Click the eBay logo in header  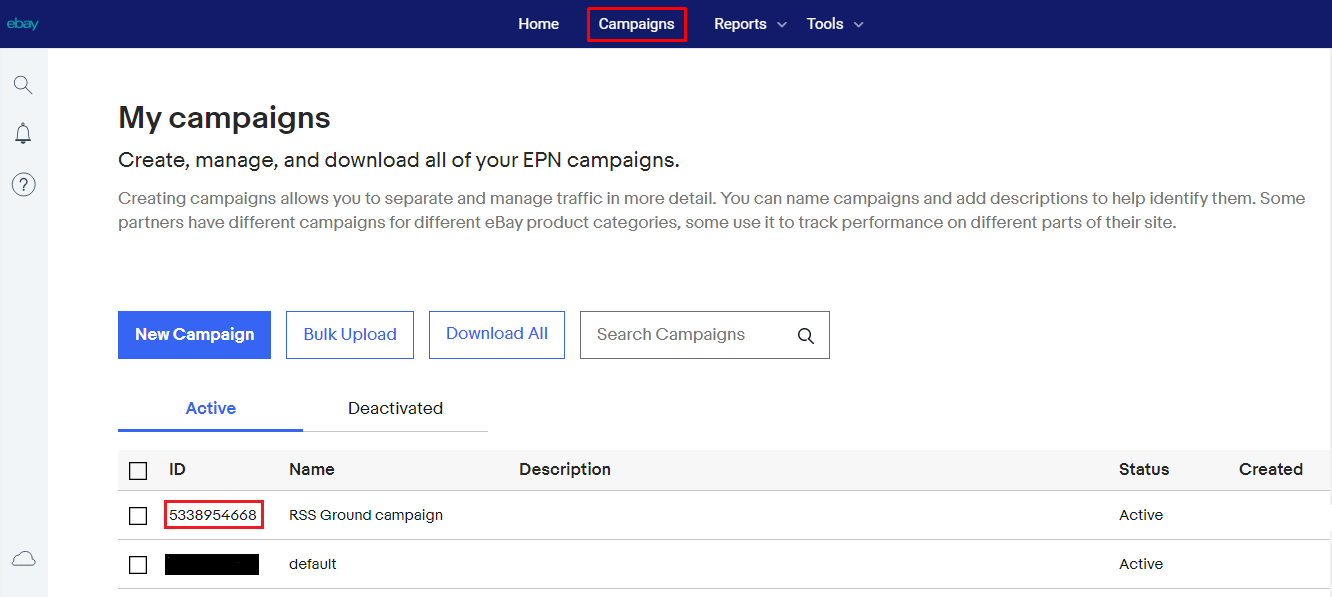pos(22,24)
